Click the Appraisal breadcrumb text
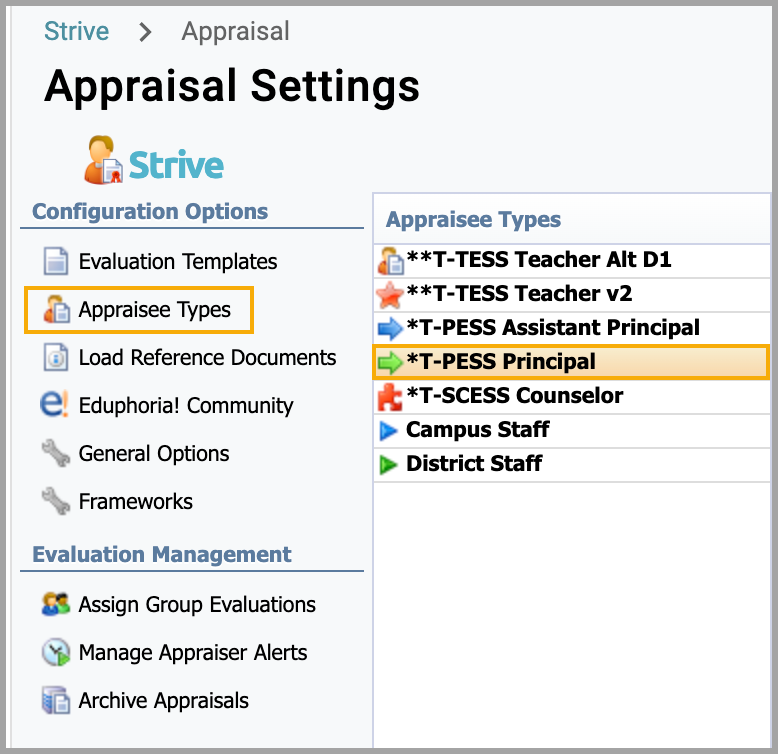Screen dimensions: 778x754 (235, 32)
